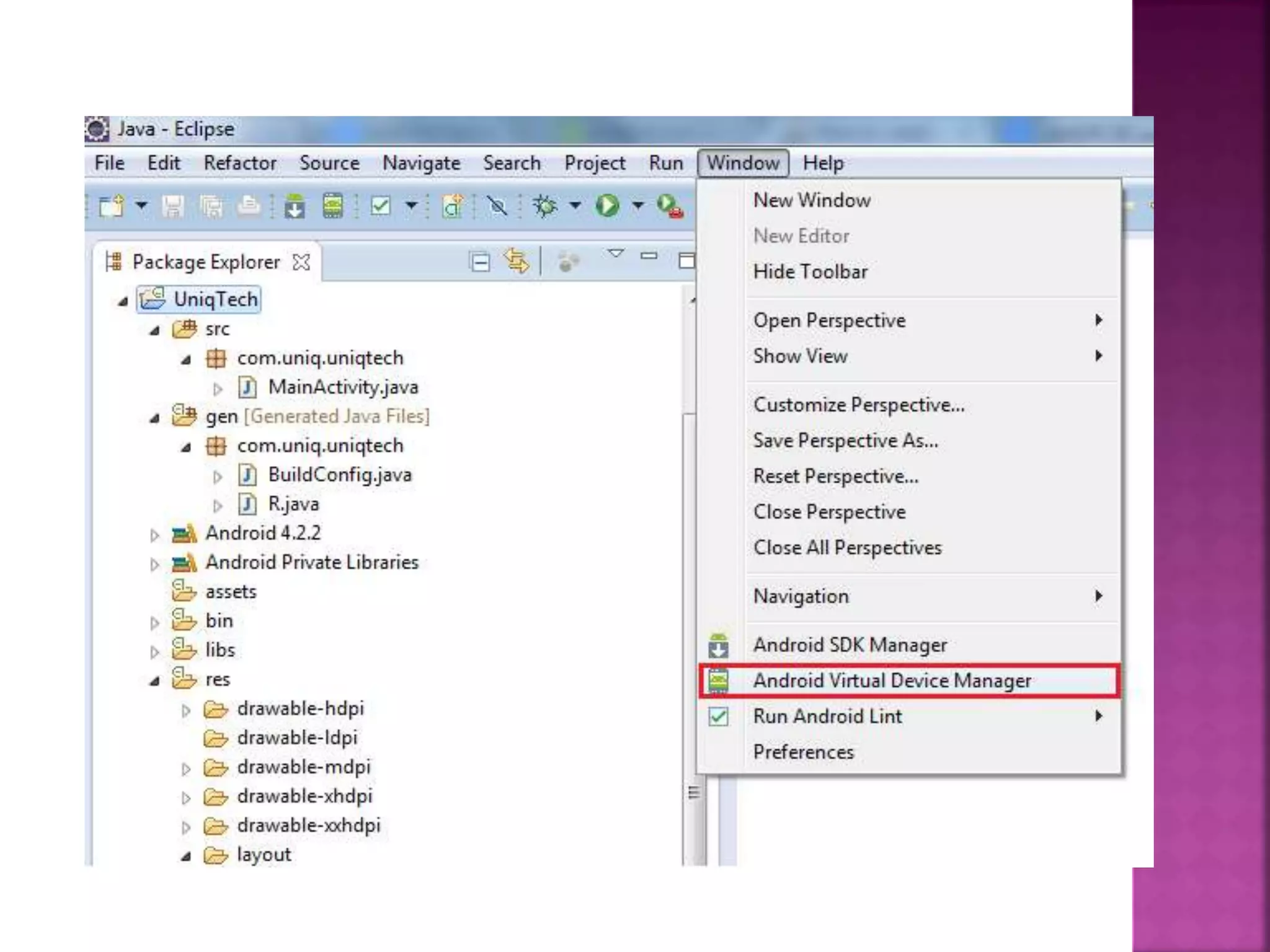Click the Android SDK Manager toolbar icon
The width and height of the screenshot is (1270, 952).
pos(295,206)
